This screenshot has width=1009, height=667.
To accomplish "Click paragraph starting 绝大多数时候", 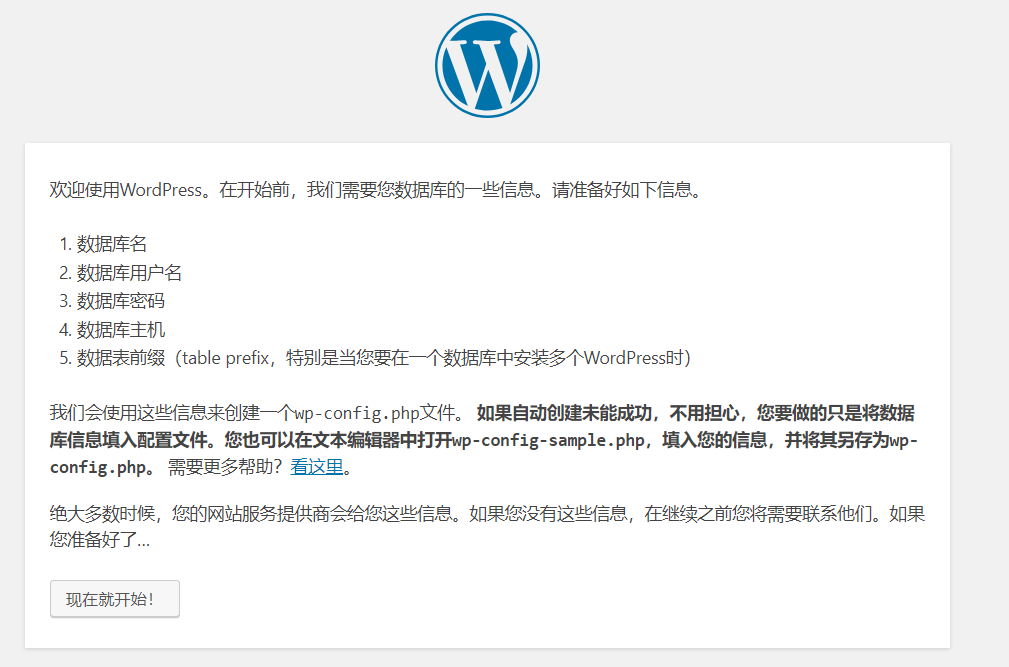I will point(487,526).
